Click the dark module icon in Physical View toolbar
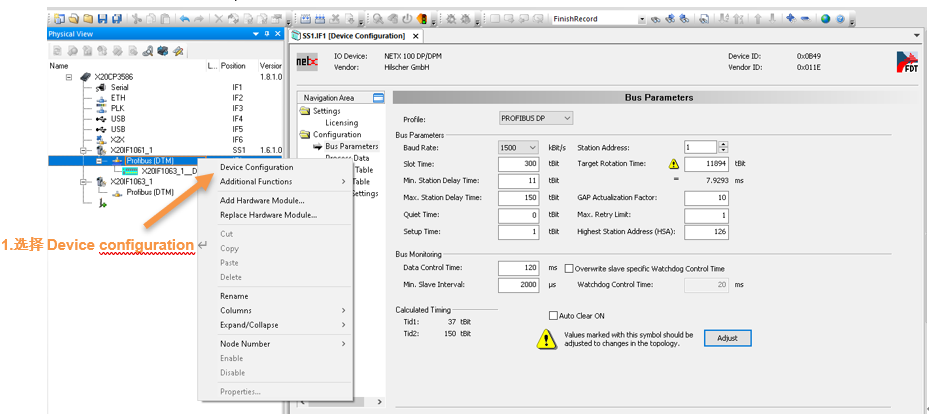929x420 pixels. tap(163, 51)
